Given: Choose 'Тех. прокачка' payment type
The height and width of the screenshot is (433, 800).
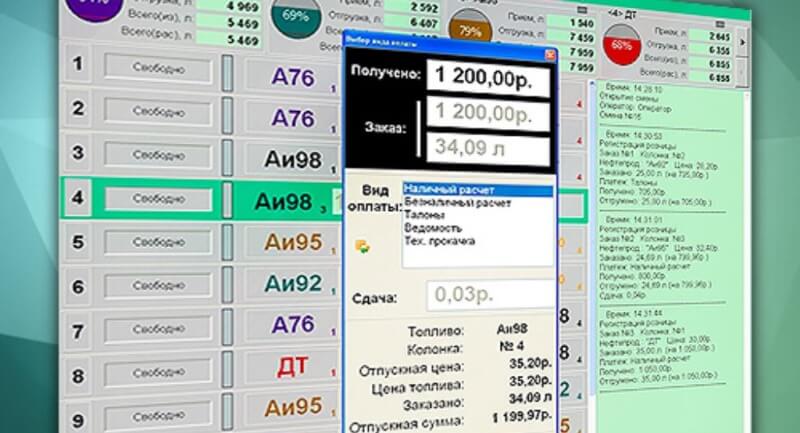Looking at the screenshot, I should 439,241.
